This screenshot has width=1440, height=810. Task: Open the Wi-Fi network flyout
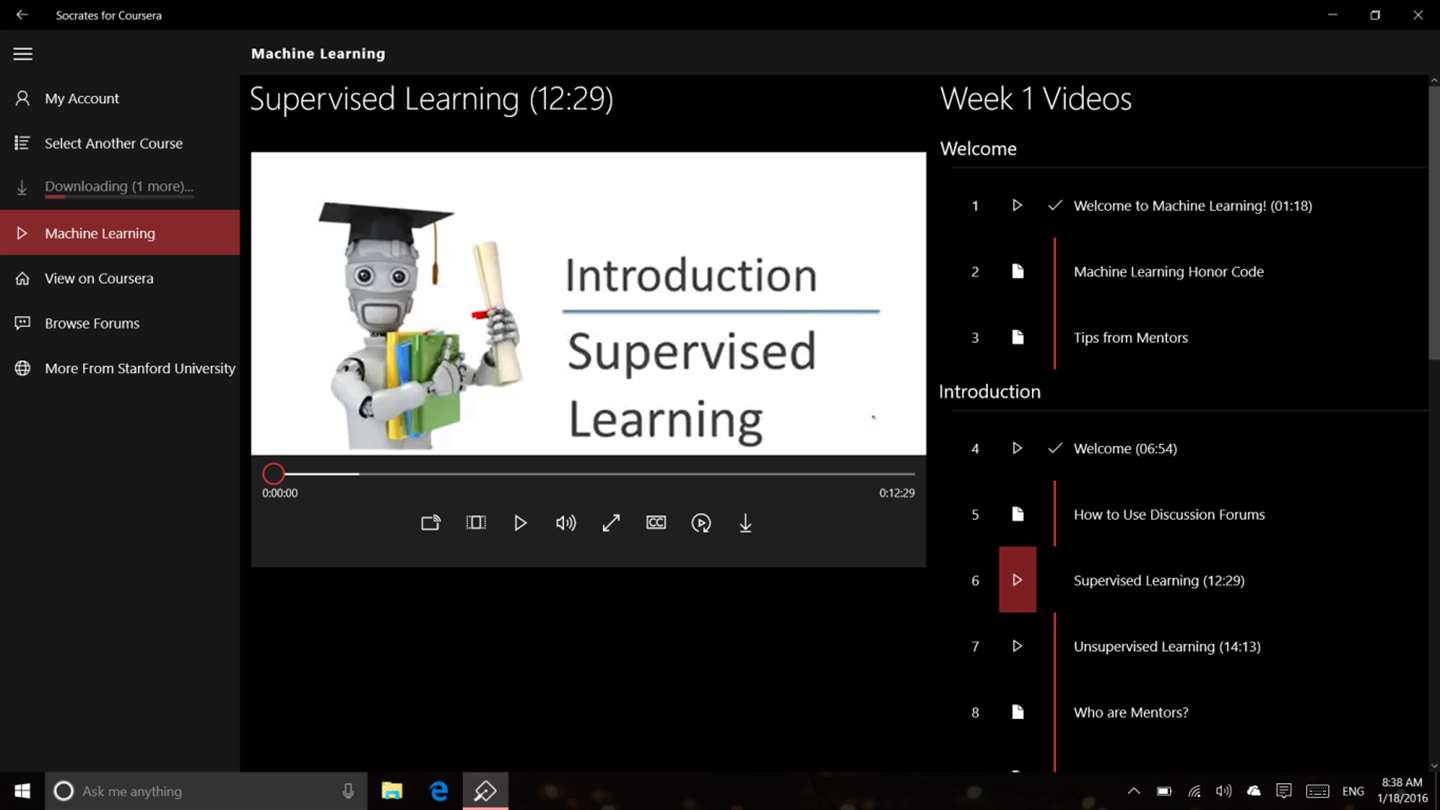pos(1194,791)
